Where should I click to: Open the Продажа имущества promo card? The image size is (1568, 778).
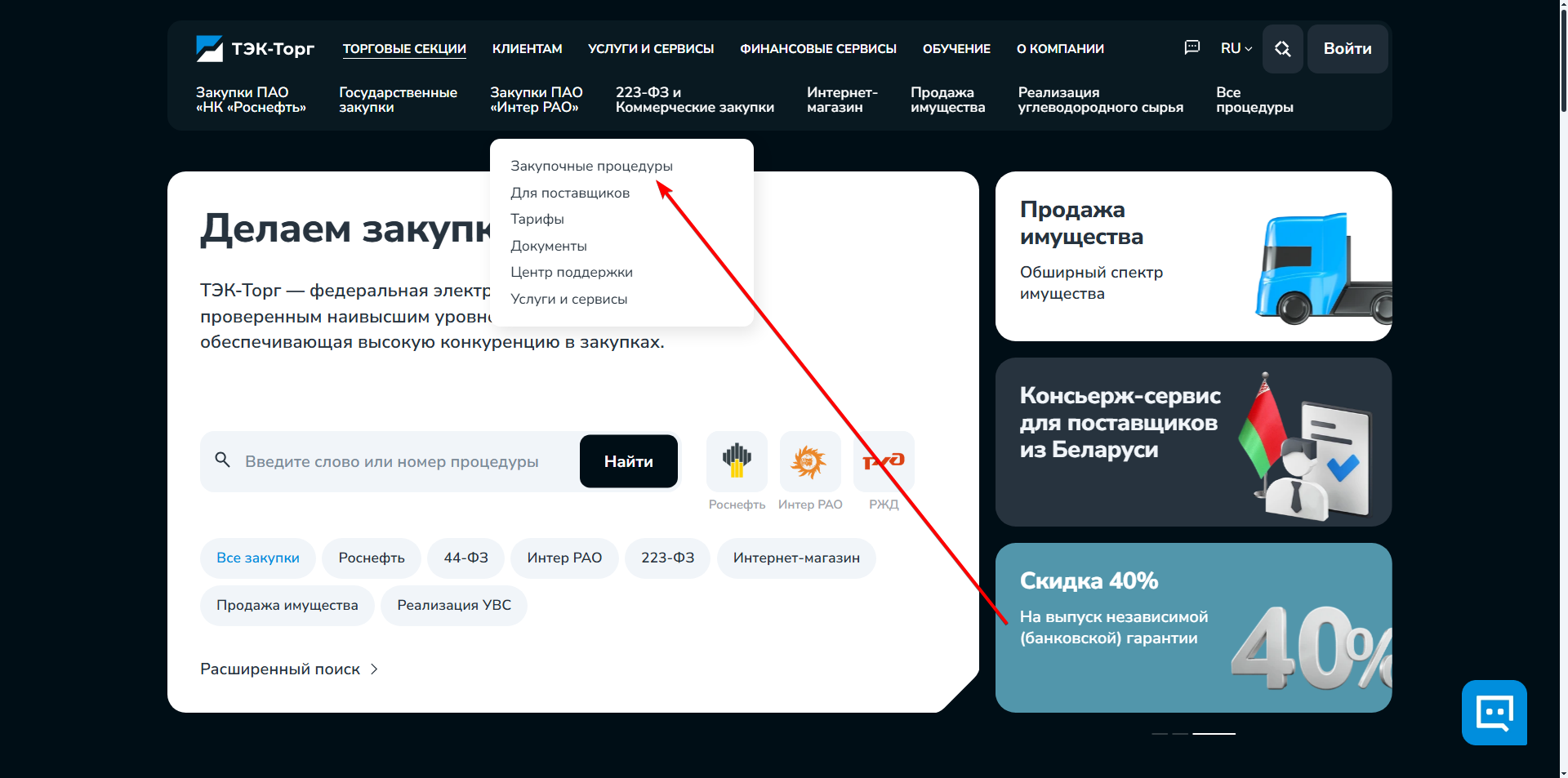pyautogui.click(x=1193, y=256)
